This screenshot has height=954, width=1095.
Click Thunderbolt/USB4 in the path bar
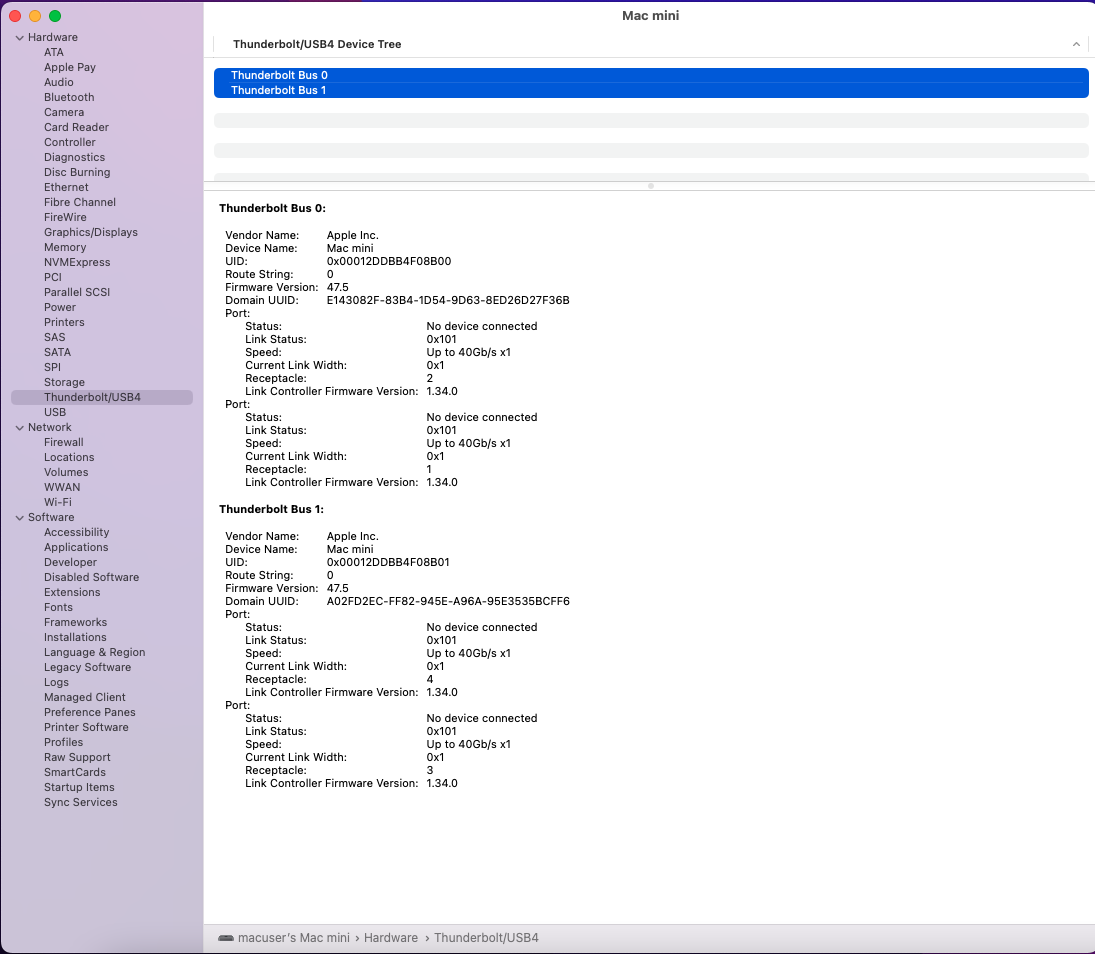pyautogui.click(x=486, y=938)
